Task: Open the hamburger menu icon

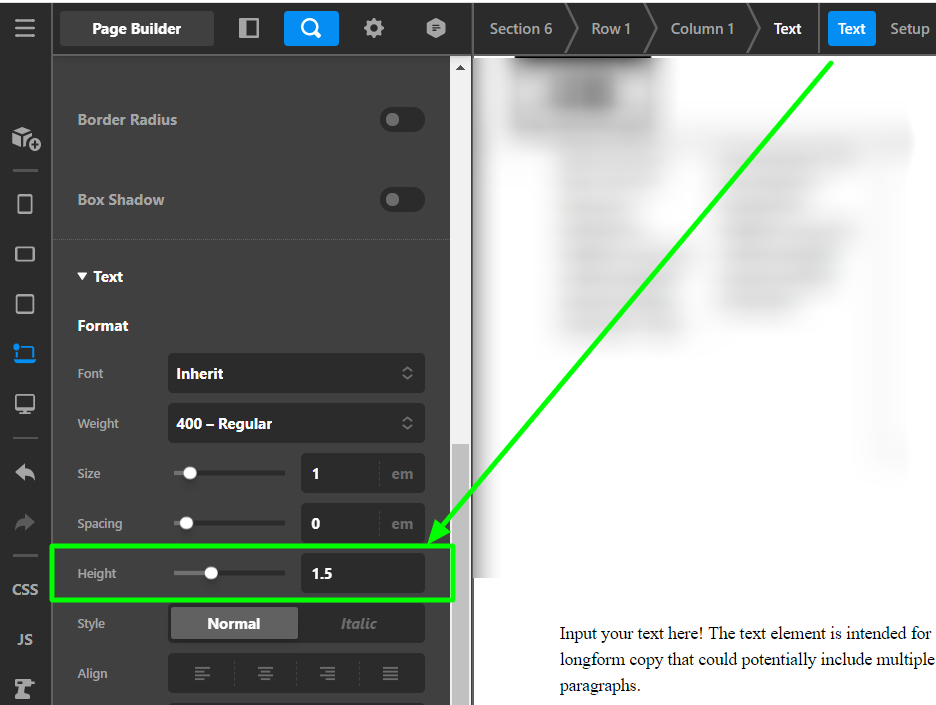Action: [x=24, y=28]
